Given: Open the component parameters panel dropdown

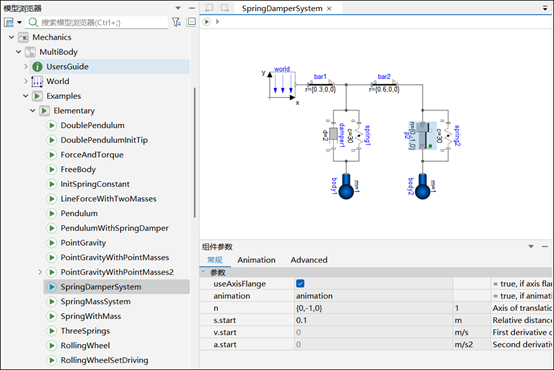Looking at the screenshot, I should point(531,246).
